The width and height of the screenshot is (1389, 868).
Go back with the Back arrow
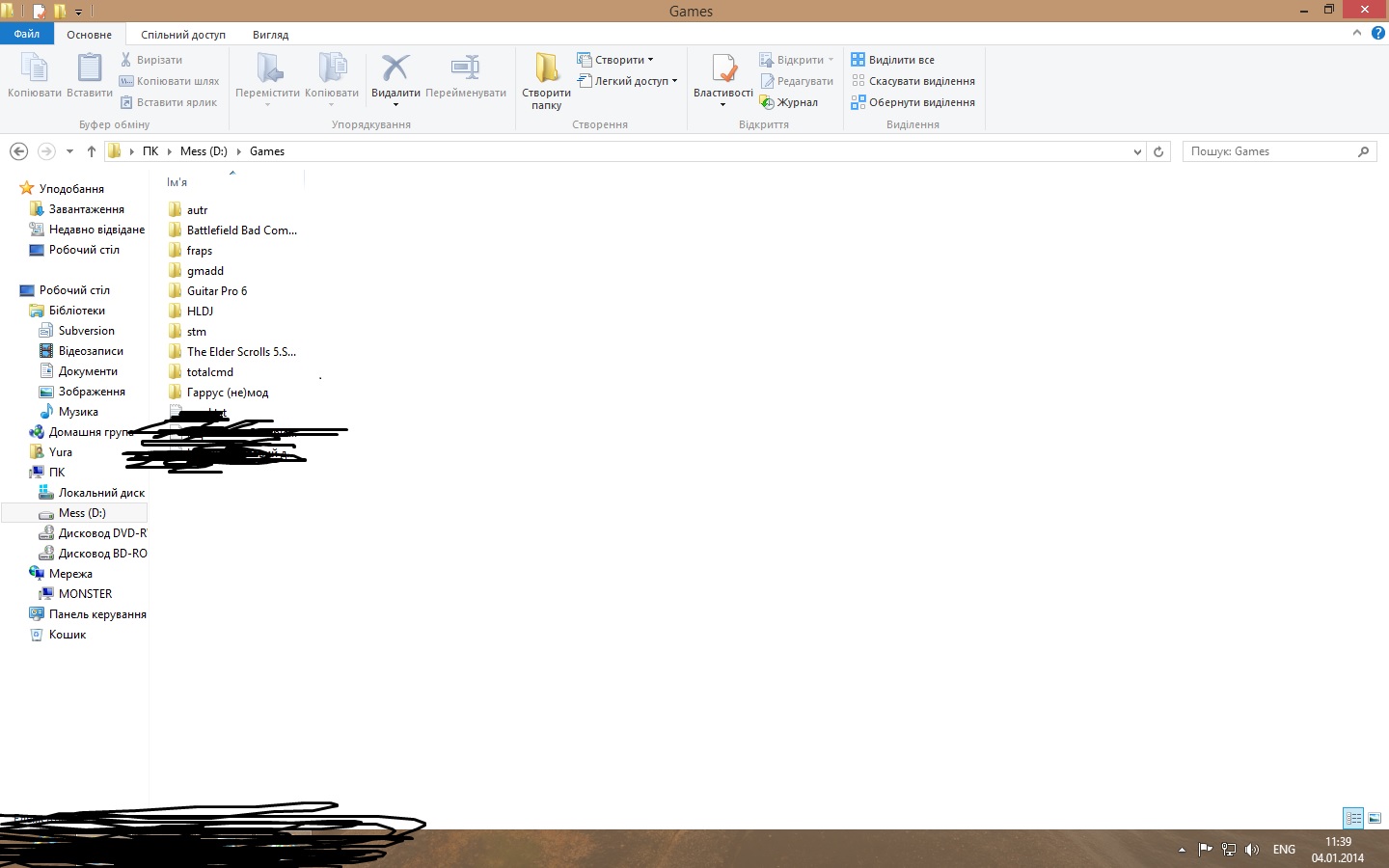tap(18, 151)
